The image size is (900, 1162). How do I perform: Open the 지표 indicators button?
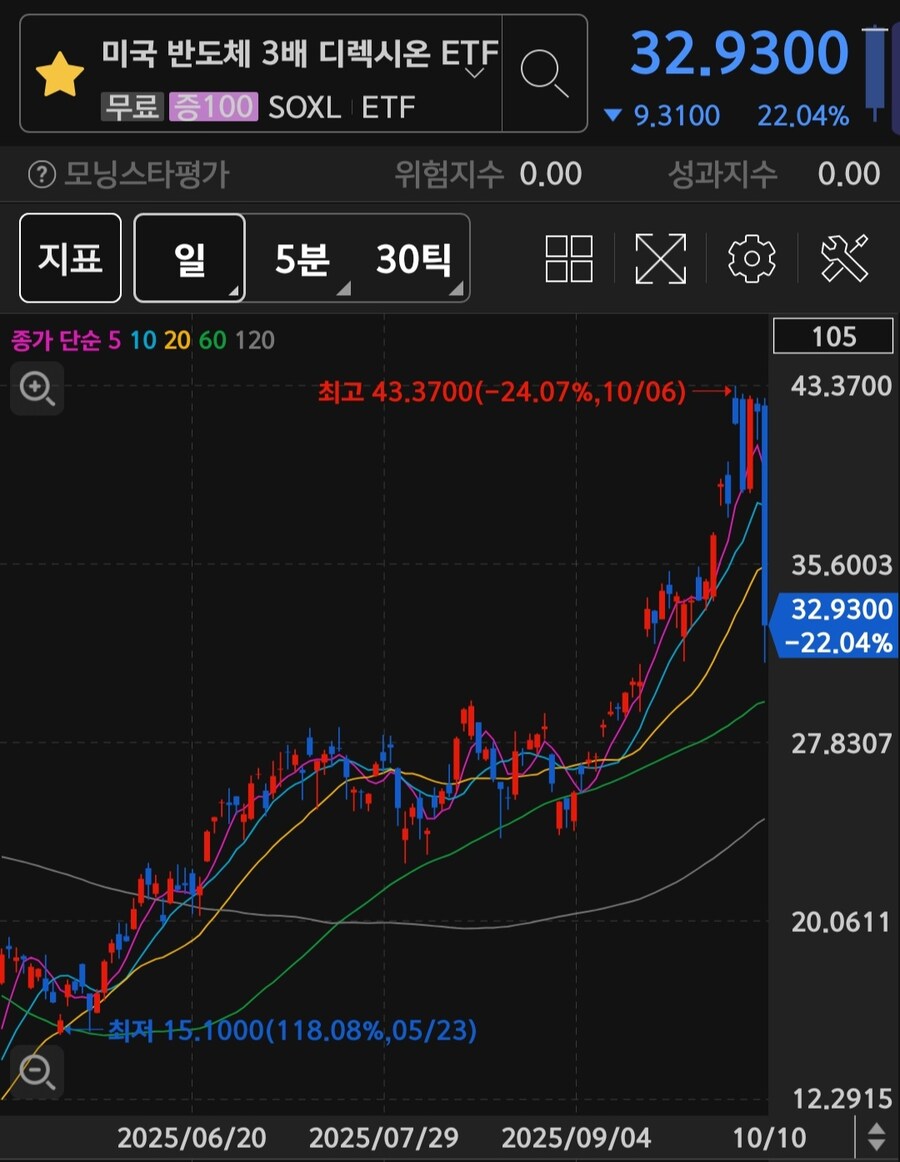click(x=70, y=259)
